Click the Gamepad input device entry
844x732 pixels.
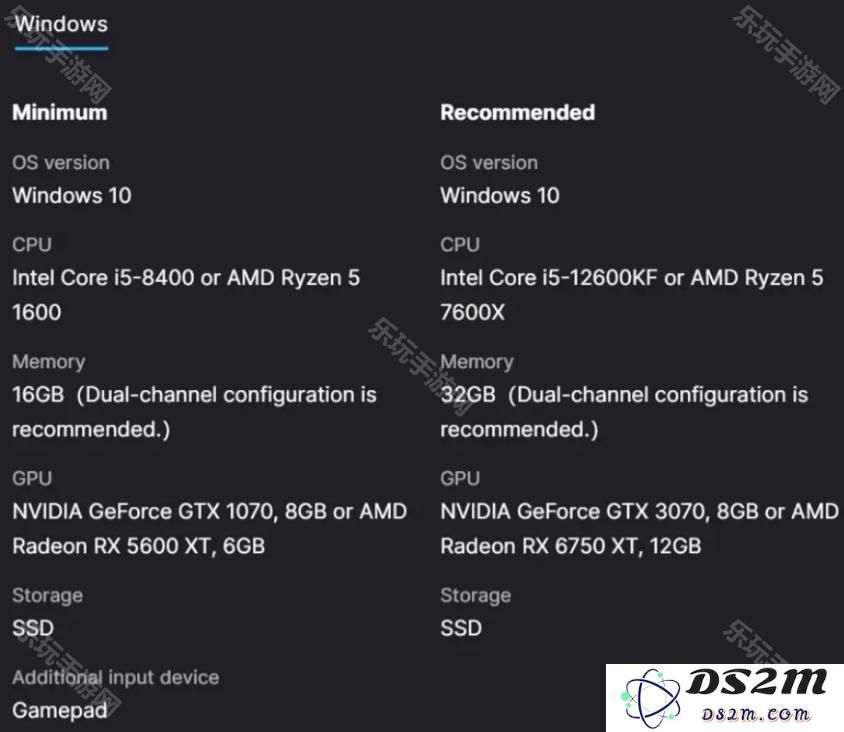click(60, 710)
